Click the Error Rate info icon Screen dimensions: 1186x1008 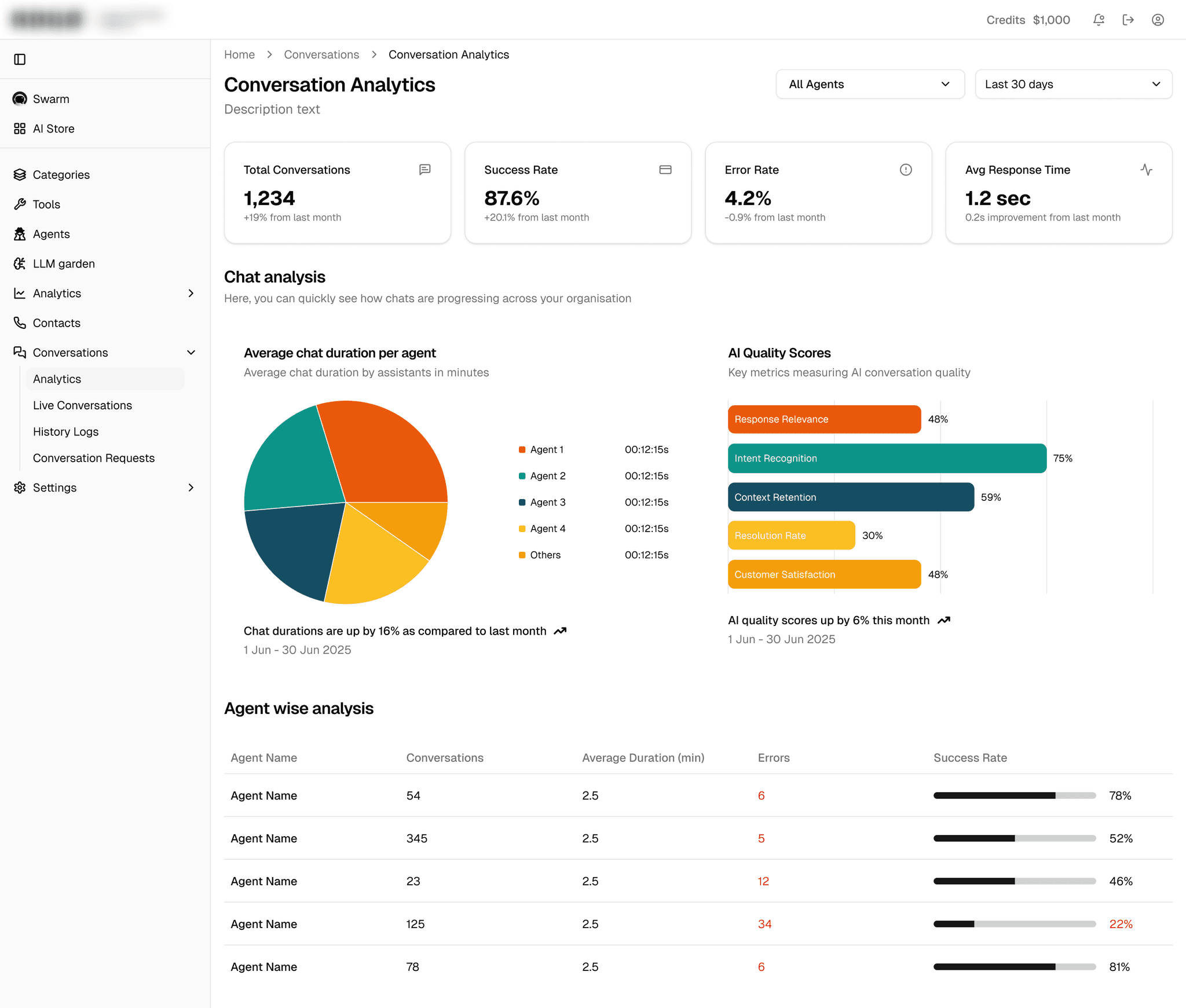click(x=906, y=170)
